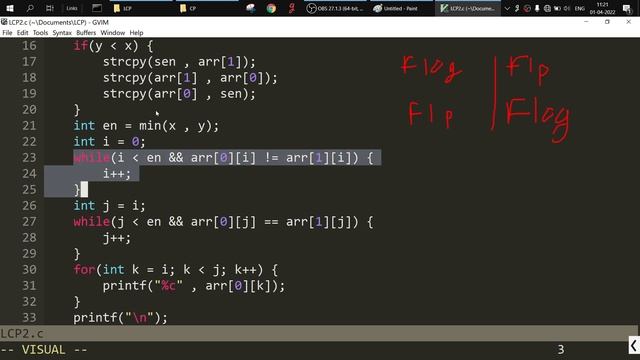The width and height of the screenshot is (640, 360).
Task: Click 'while' keyword on line 27
Action: 92,222
